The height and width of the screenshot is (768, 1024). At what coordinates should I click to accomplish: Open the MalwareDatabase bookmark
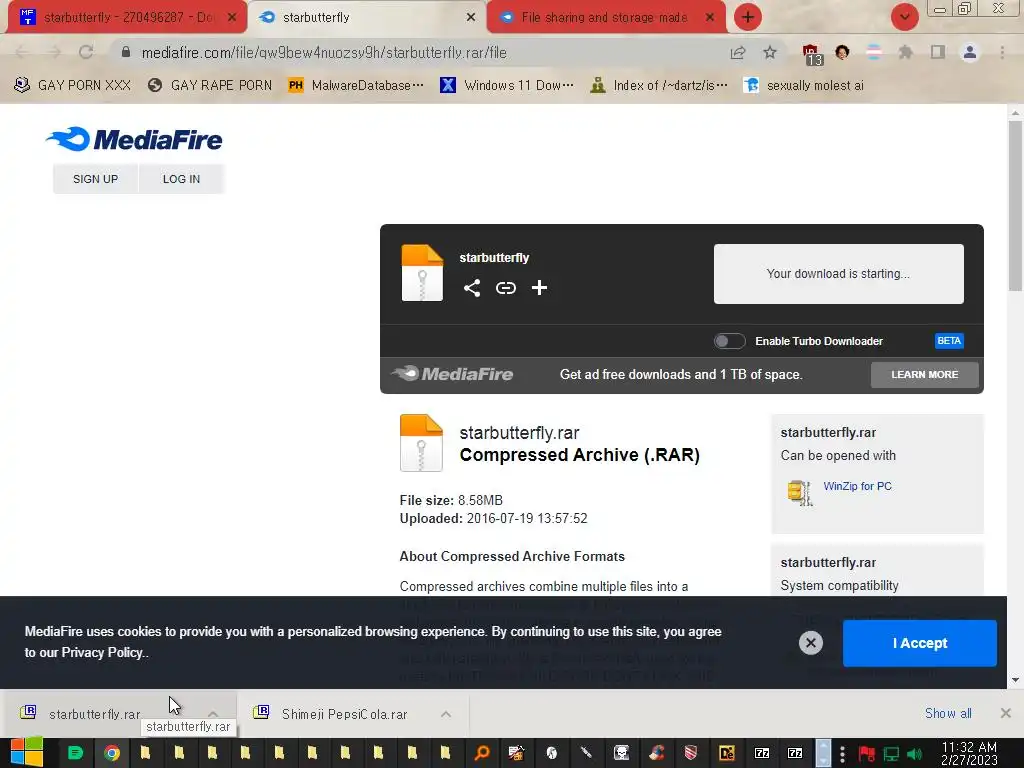point(356,86)
